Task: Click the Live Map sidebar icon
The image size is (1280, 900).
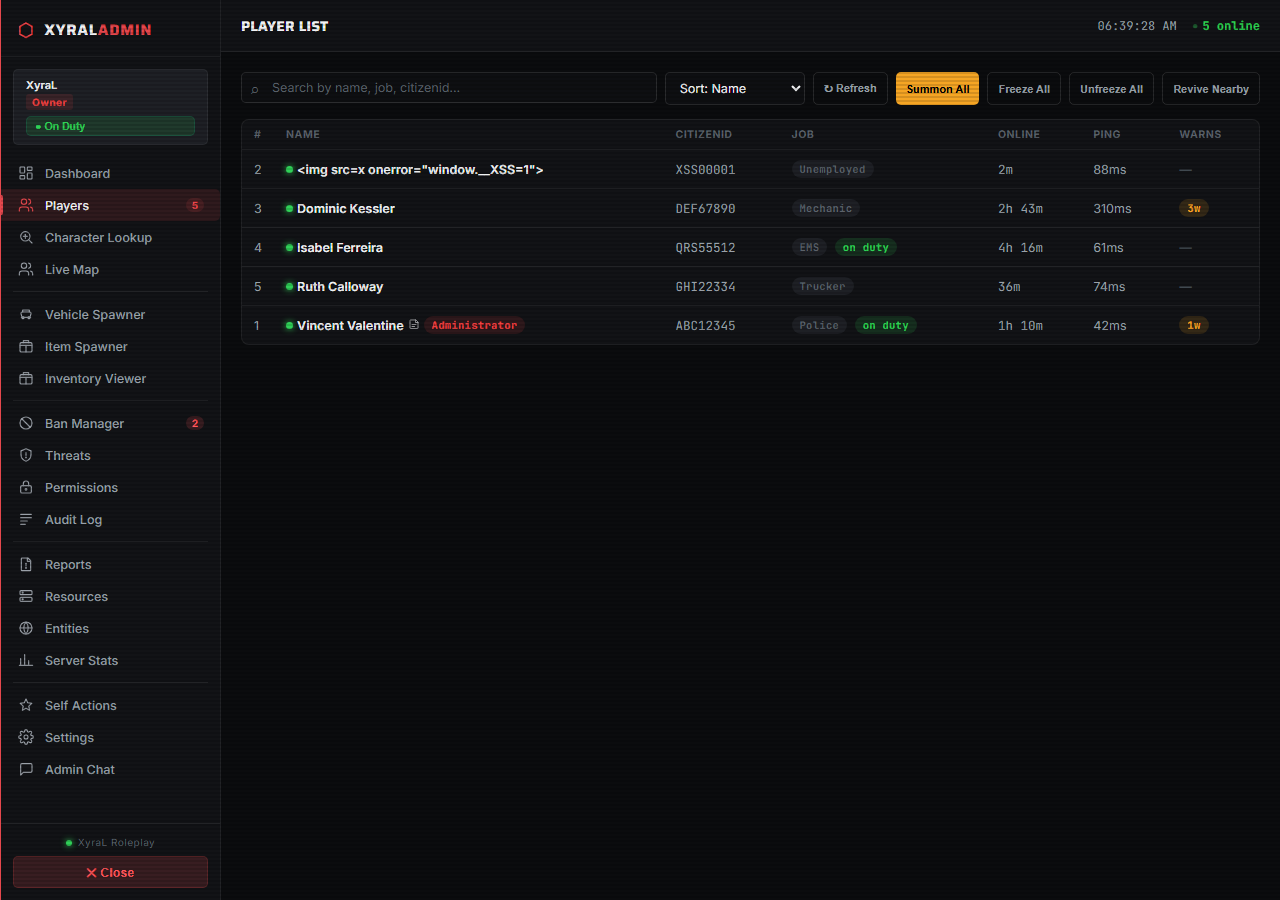Action: pos(26,269)
